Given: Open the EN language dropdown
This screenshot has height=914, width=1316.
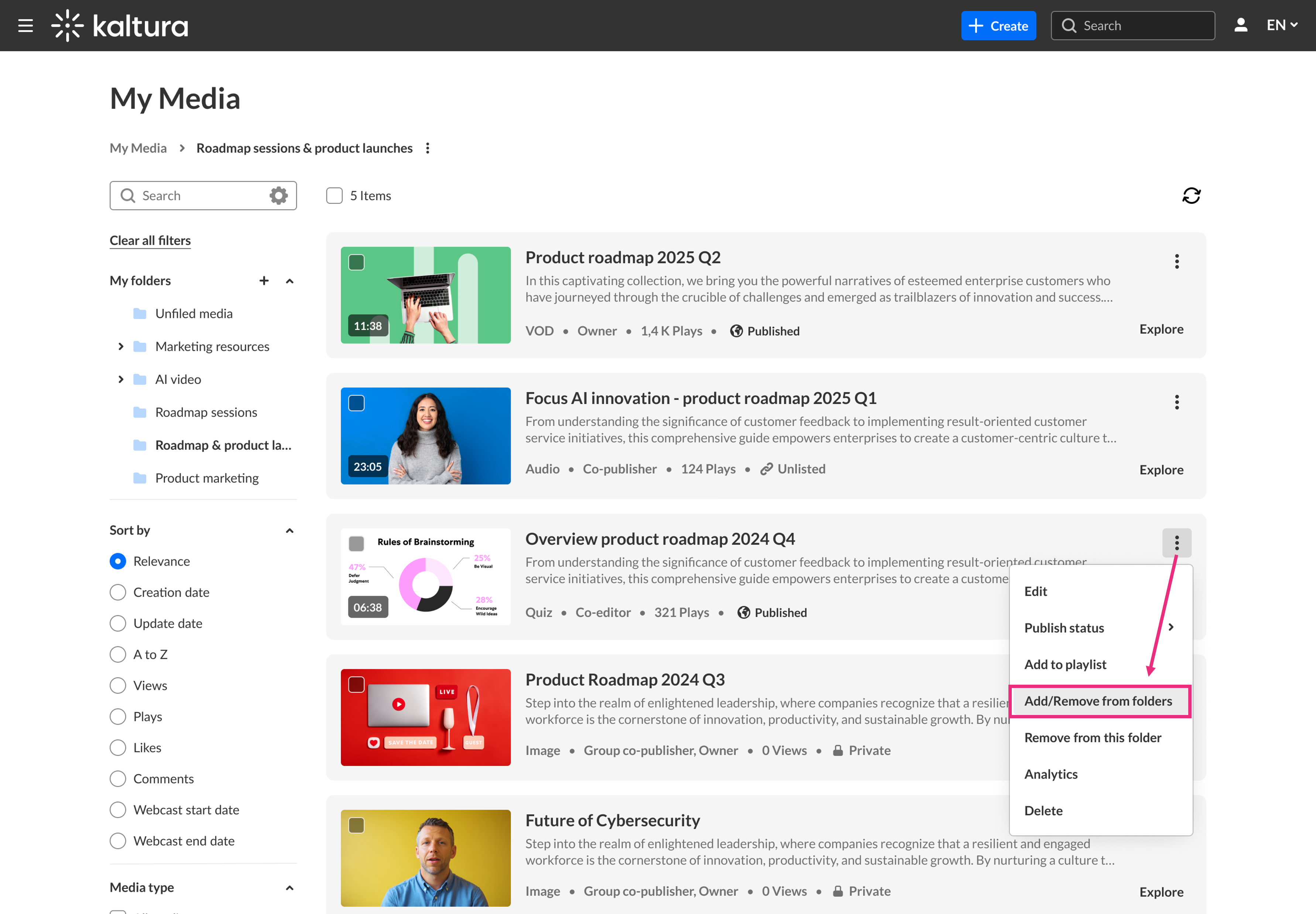Looking at the screenshot, I should pos(1282,25).
